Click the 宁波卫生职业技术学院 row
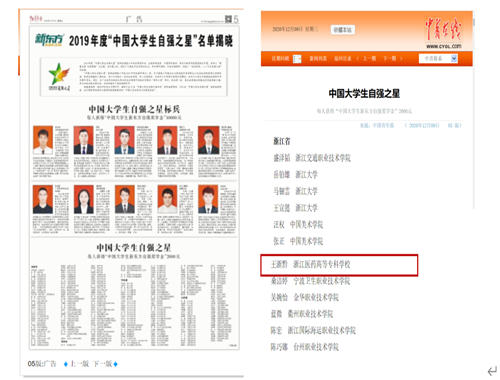 310,281
